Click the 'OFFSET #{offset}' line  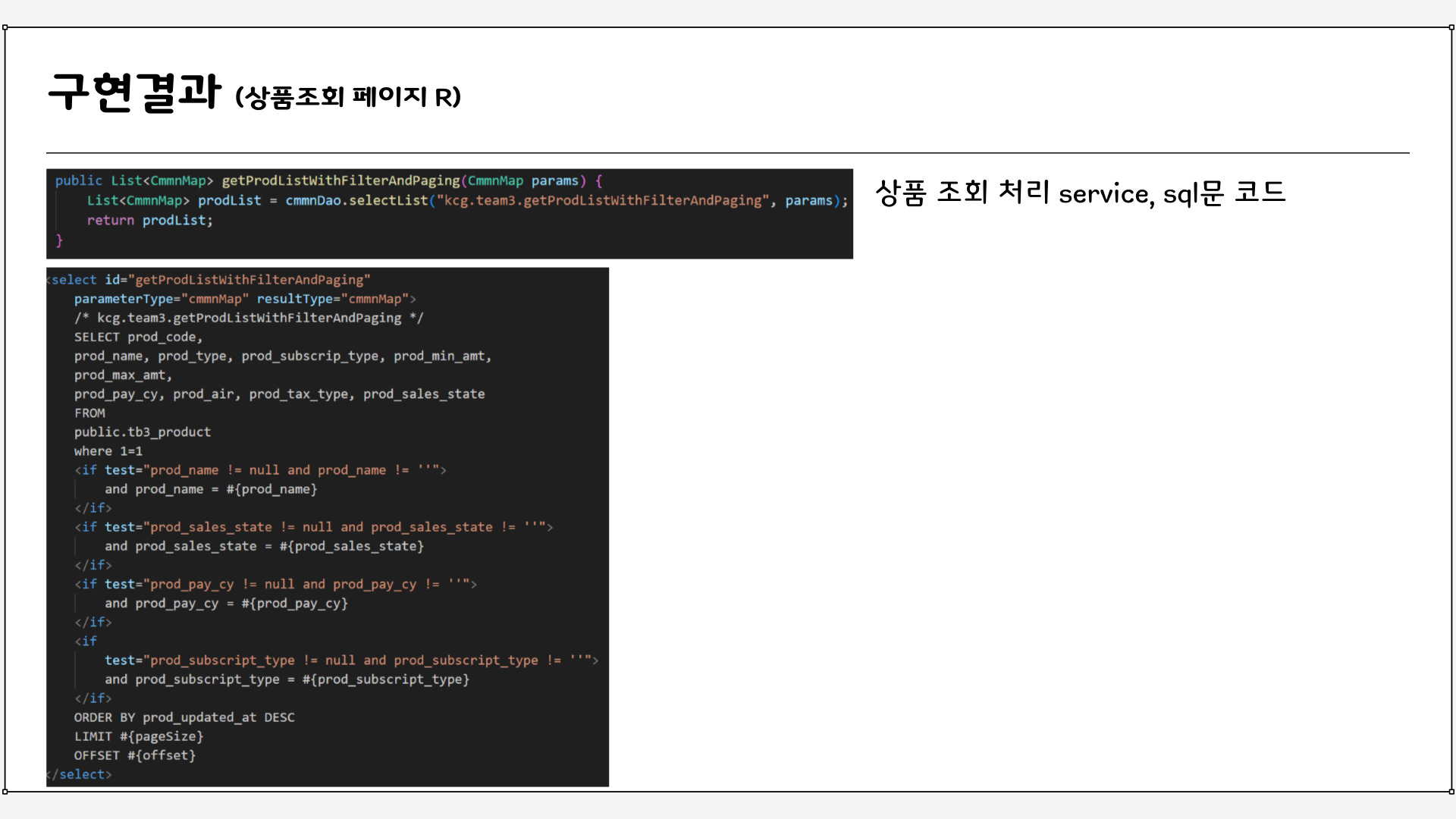click(x=135, y=755)
